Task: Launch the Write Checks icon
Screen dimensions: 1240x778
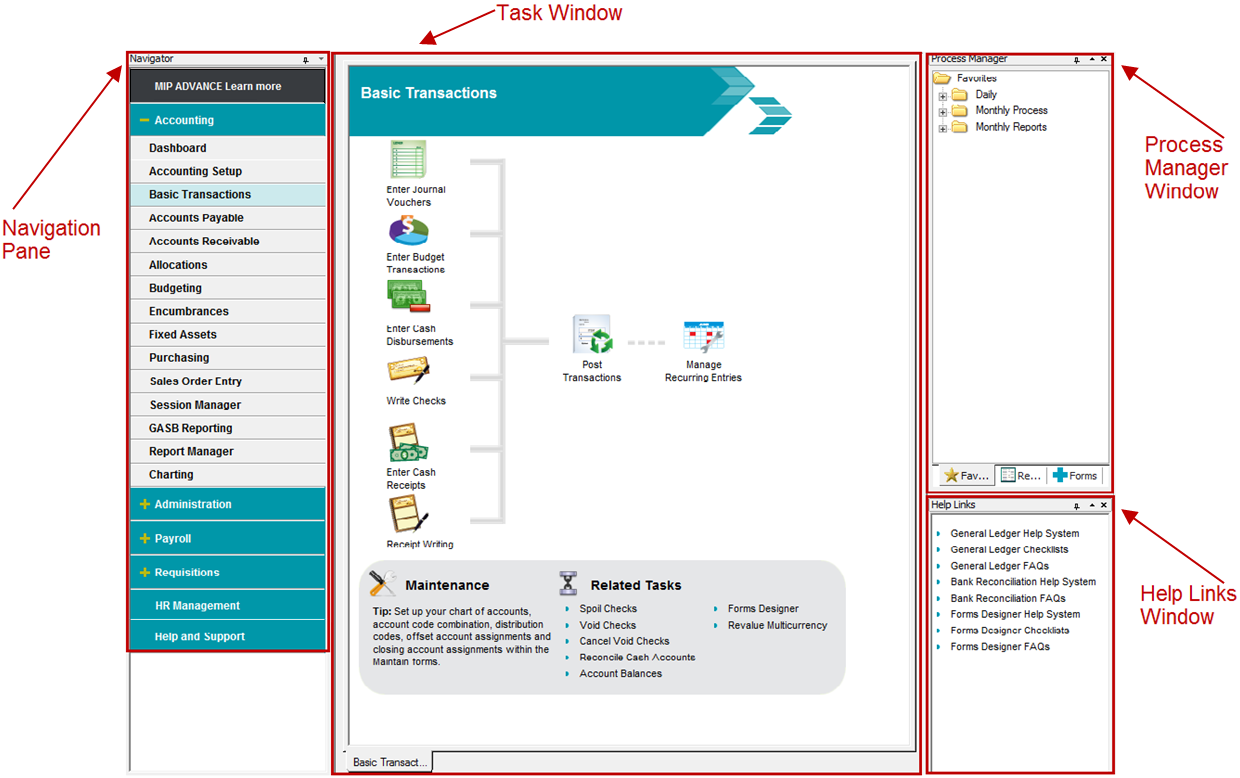Action: tap(408, 371)
